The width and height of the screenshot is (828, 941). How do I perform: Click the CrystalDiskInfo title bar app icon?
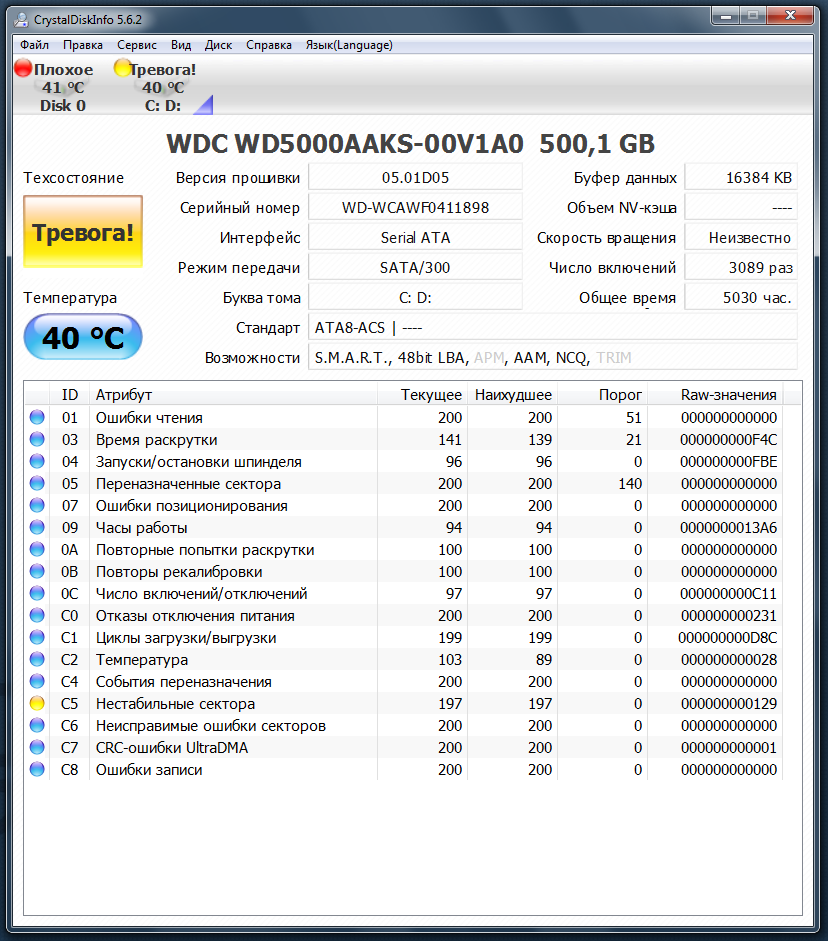click(x=22, y=20)
